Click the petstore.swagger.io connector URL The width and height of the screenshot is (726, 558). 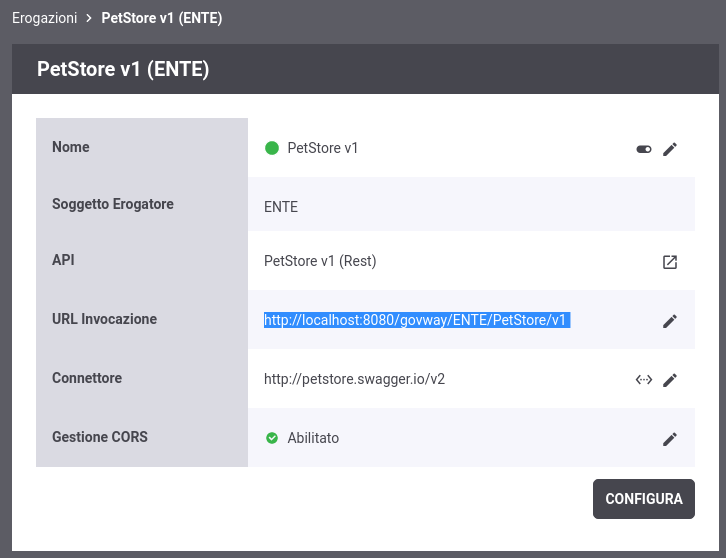[x=354, y=379]
